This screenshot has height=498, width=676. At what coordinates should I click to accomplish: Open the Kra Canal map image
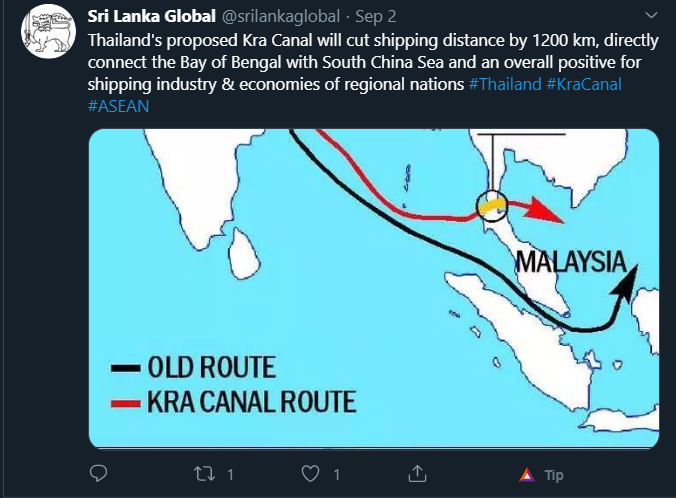(374, 288)
